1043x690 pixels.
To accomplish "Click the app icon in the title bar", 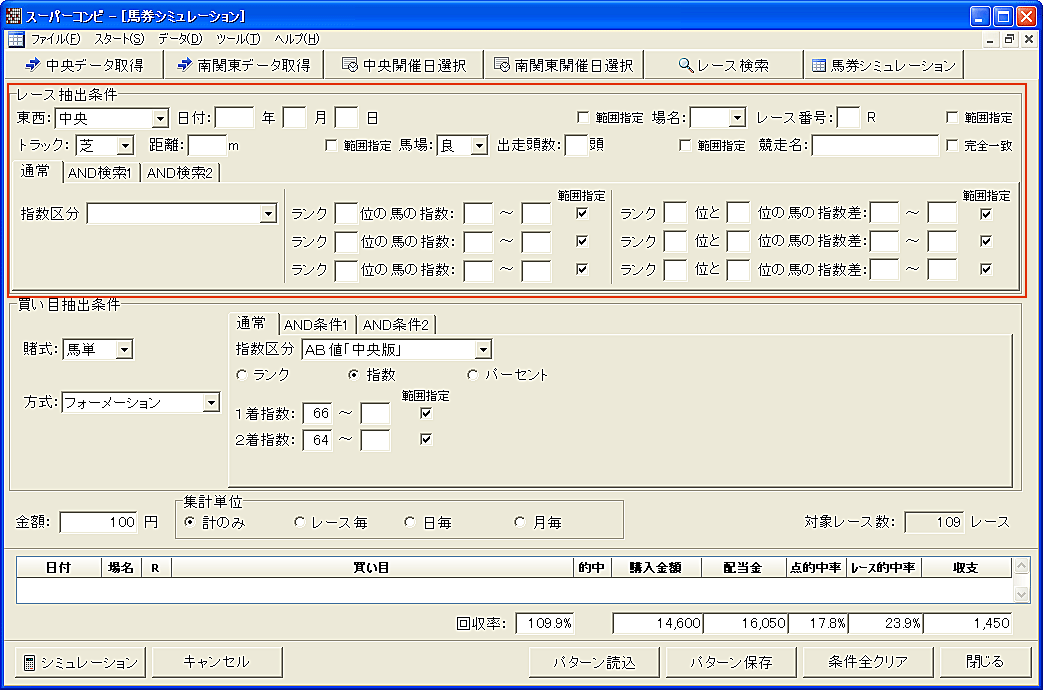I will pos(13,15).
